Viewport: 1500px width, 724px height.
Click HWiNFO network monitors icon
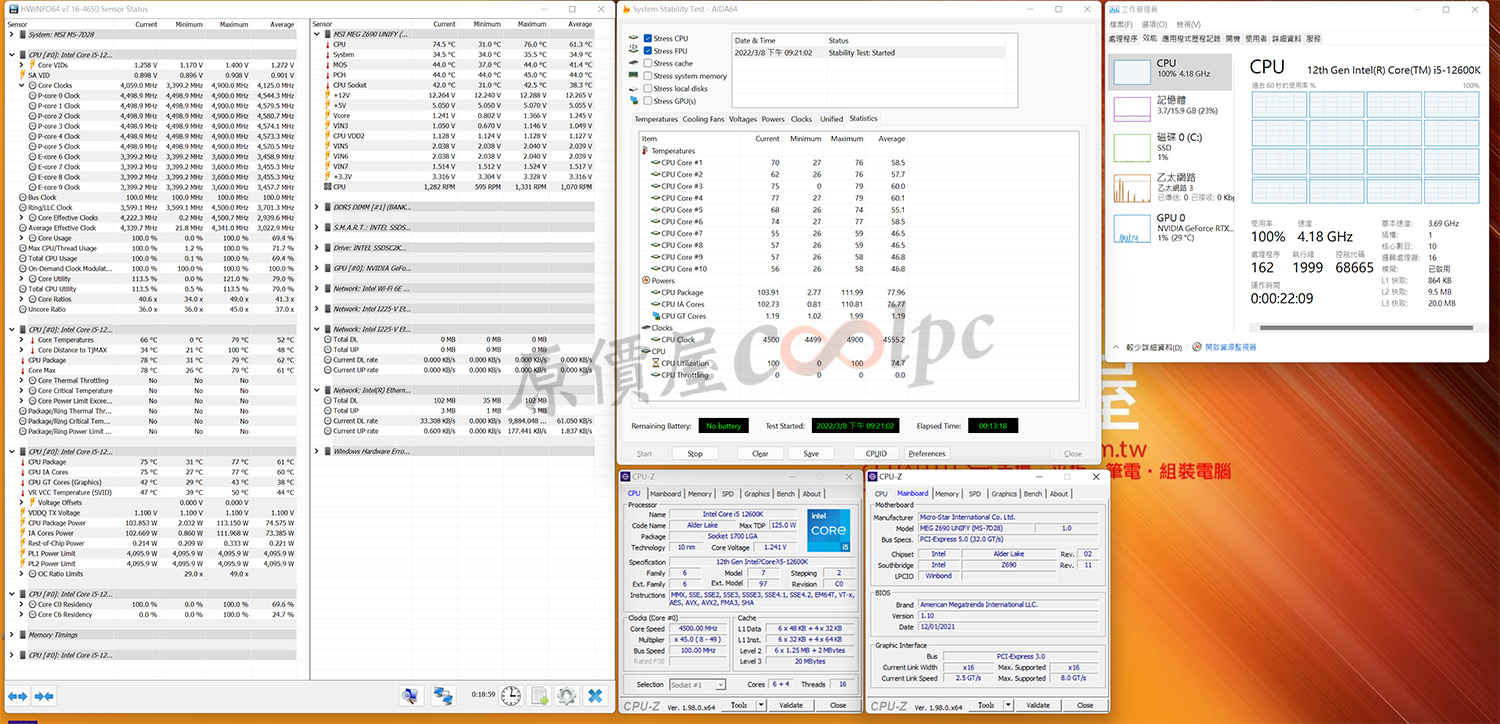pos(443,695)
